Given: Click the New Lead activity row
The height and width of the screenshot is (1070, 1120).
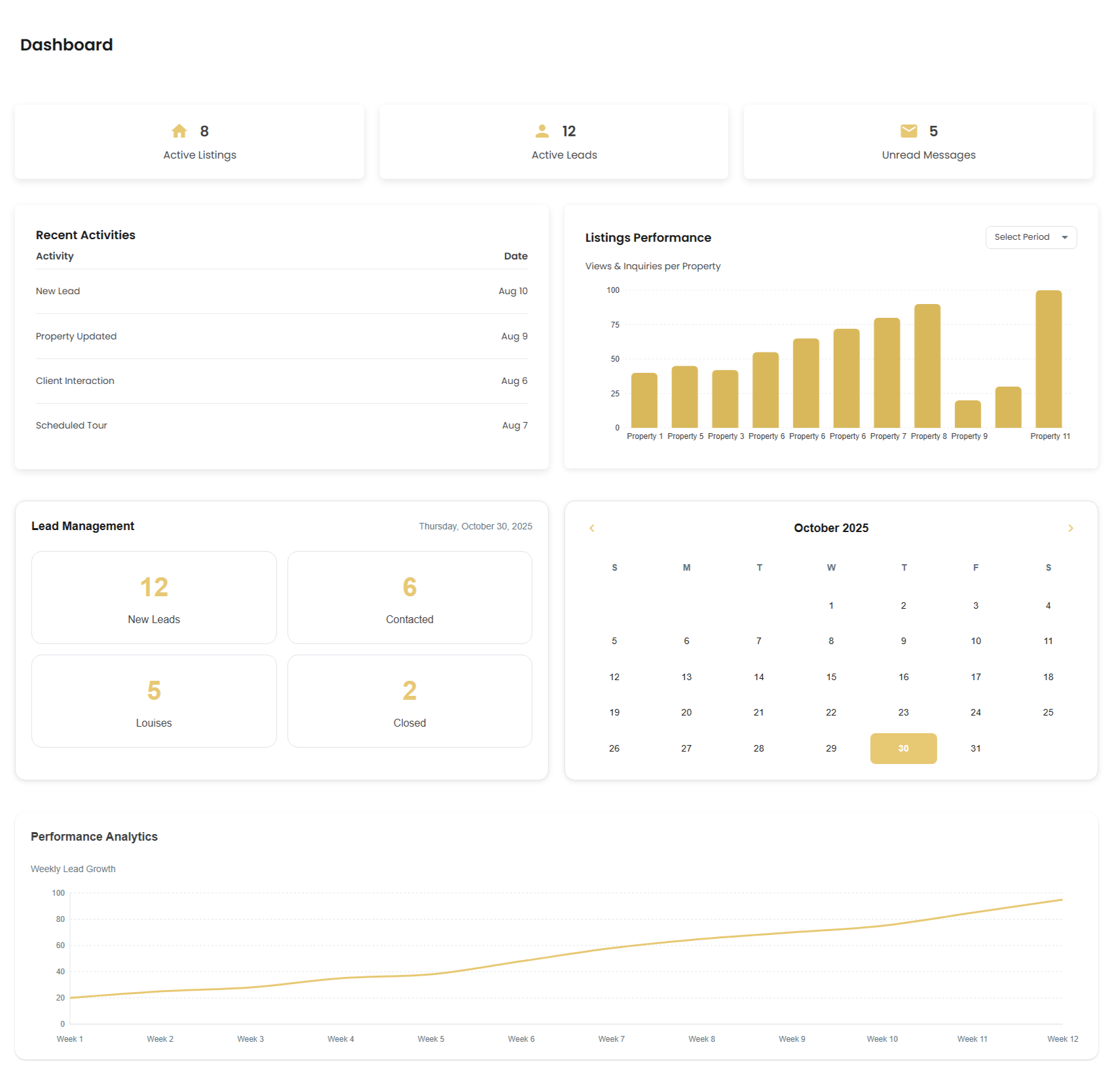Looking at the screenshot, I should [x=282, y=291].
